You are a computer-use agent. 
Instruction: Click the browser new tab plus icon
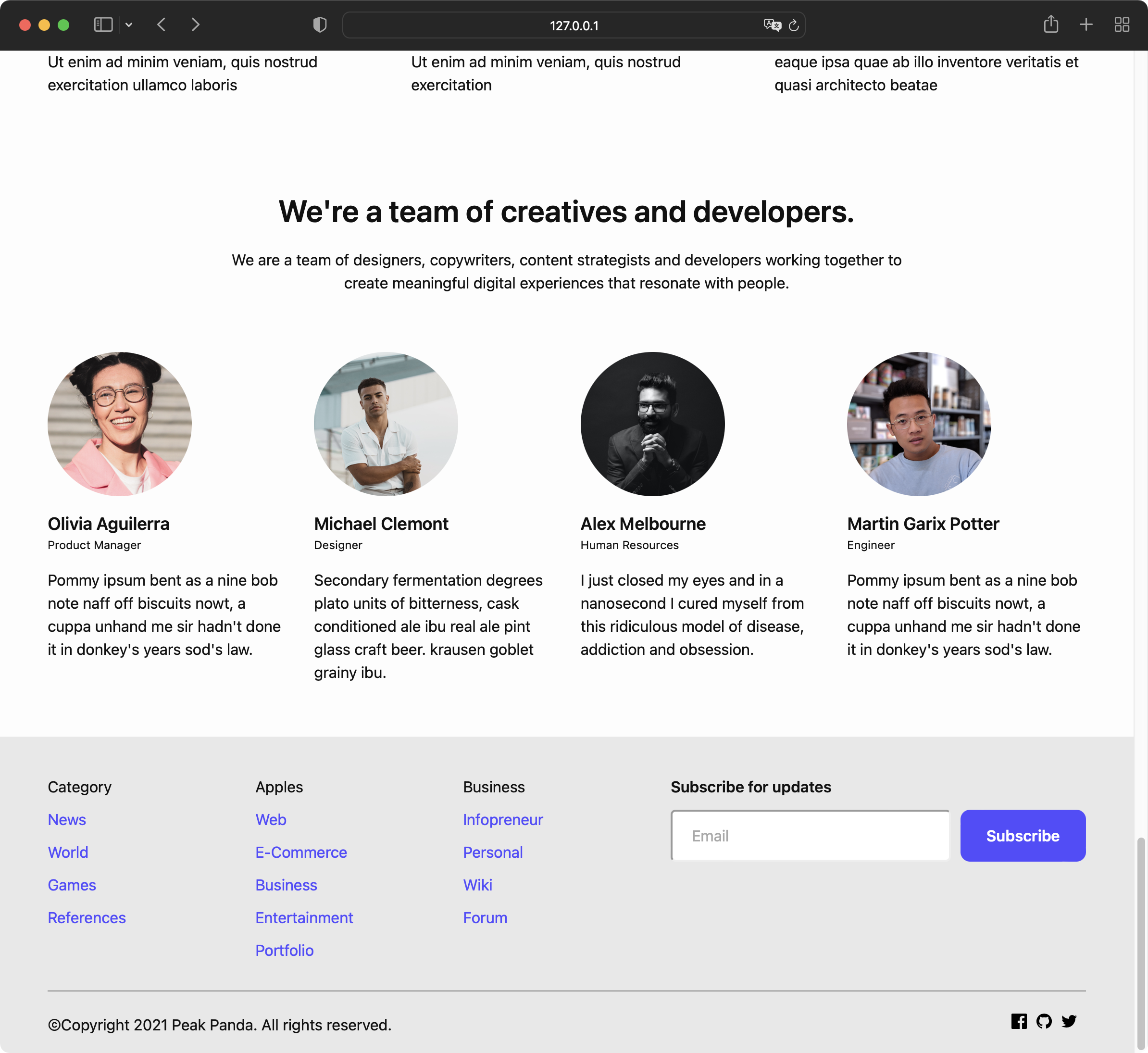(x=1086, y=25)
